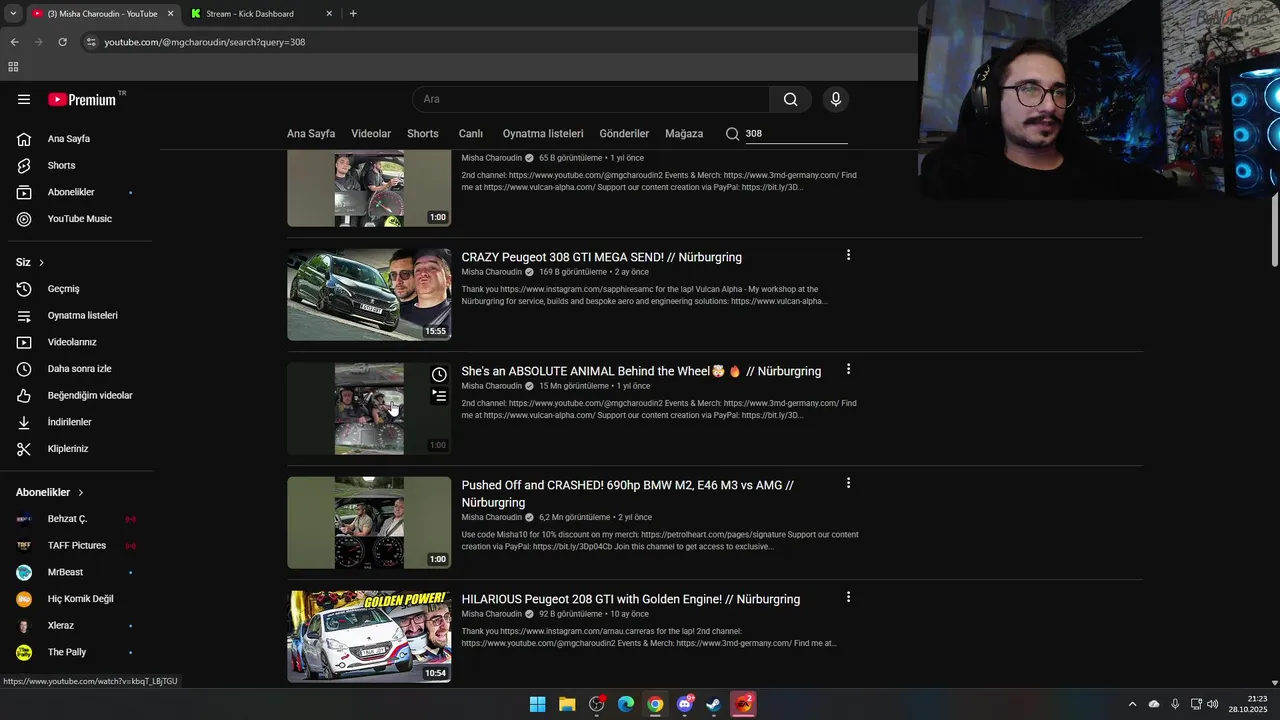Open options menu for ABSOLUTE ANIMAL video
The height and width of the screenshot is (720, 1280).
(x=848, y=369)
